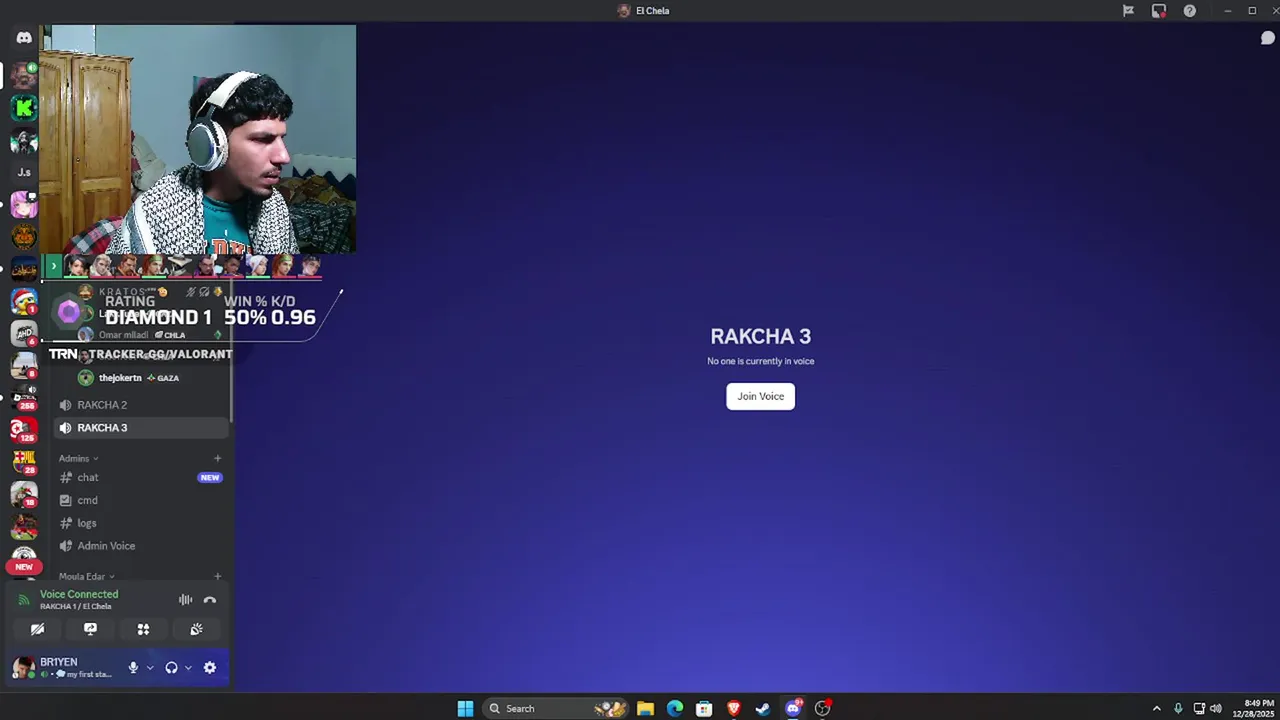Join the Admin Voice channel
Screen dimensions: 1280x720
(x=141, y=546)
